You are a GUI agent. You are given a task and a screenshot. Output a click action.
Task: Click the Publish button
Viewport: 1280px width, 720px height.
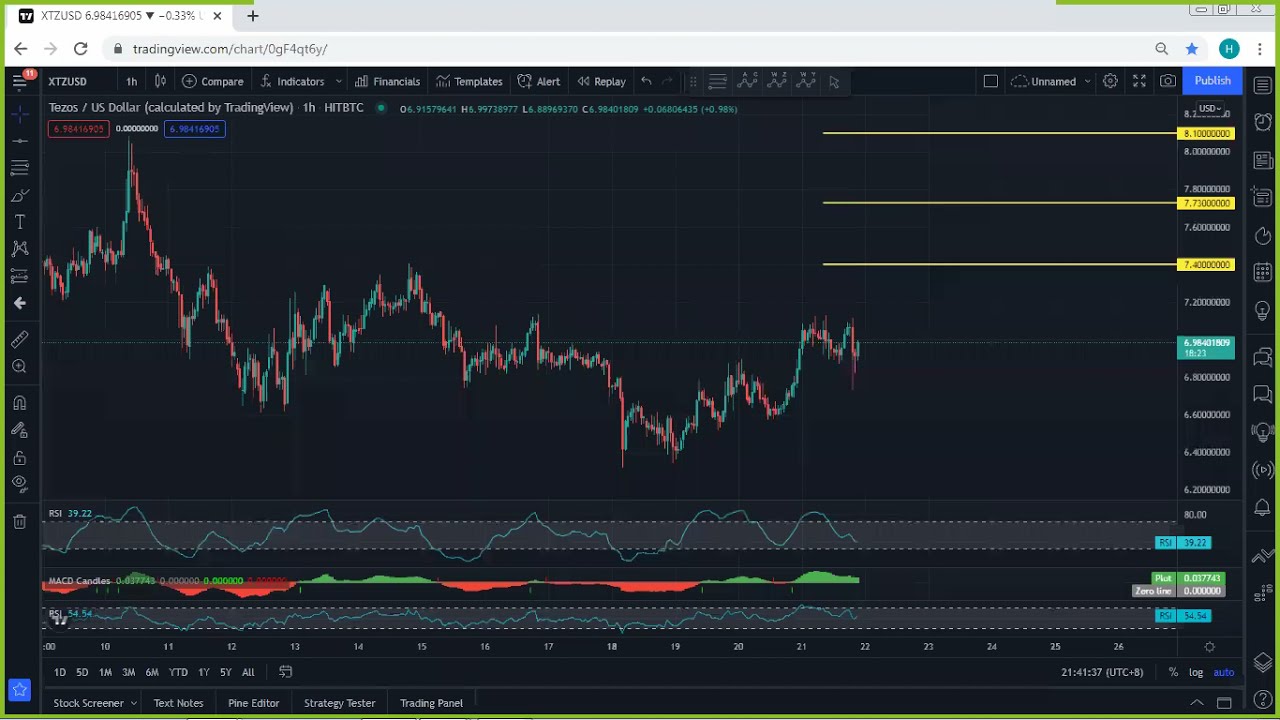(x=1212, y=81)
